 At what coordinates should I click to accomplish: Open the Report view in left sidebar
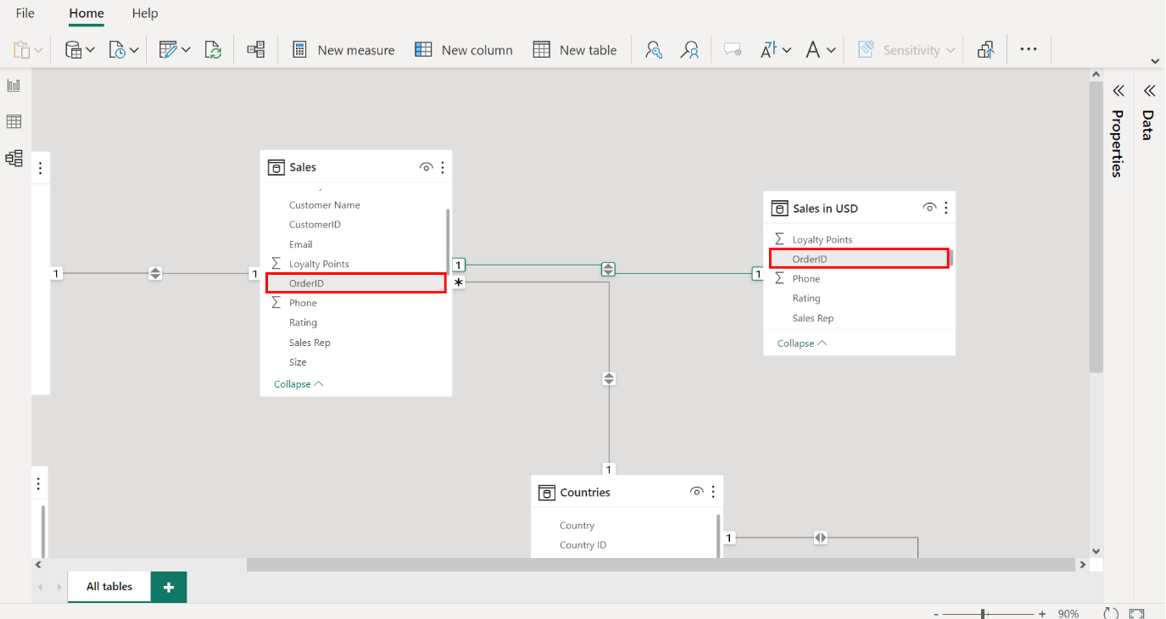click(x=14, y=86)
